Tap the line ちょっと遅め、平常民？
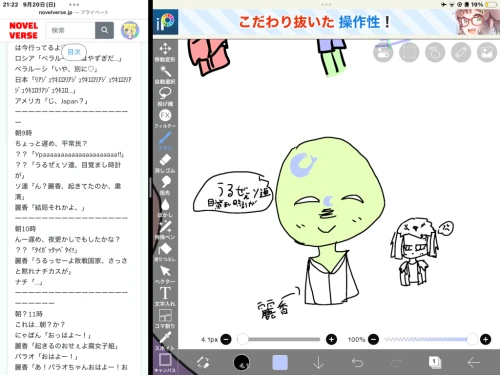This screenshot has height=375, width=500. click(x=51, y=144)
